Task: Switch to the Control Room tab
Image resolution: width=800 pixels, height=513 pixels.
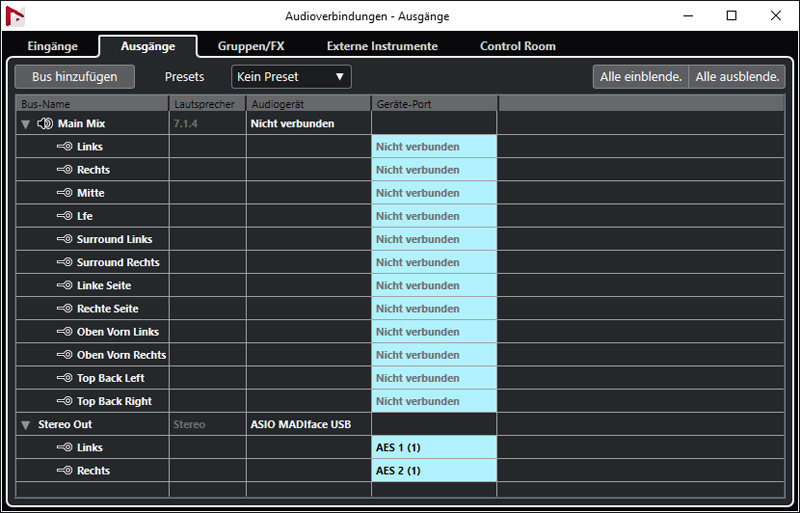Action: coord(517,46)
